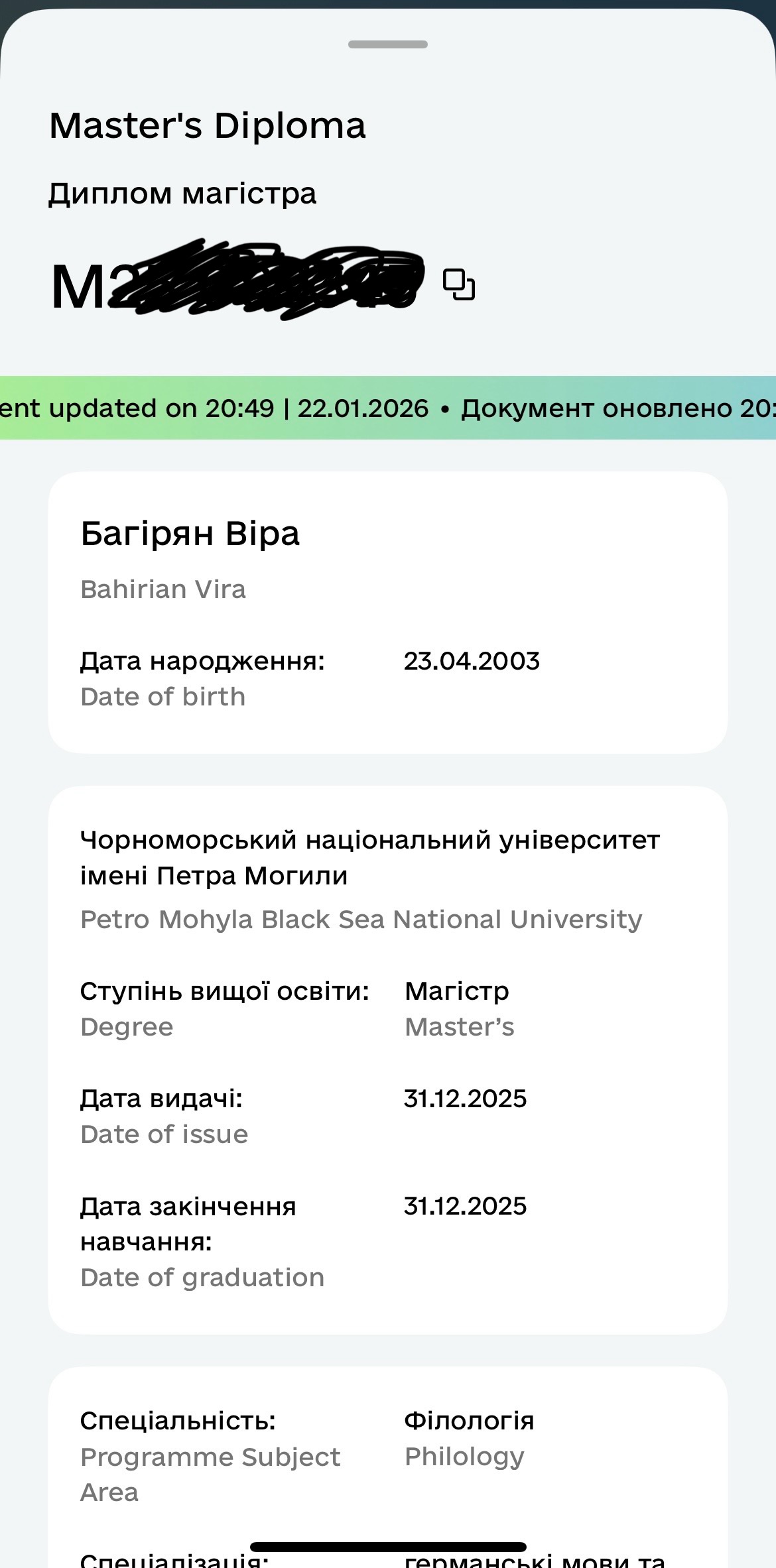776x1568 pixels.
Task: Tap the specialty value "Філологія"
Action: coord(469,1421)
